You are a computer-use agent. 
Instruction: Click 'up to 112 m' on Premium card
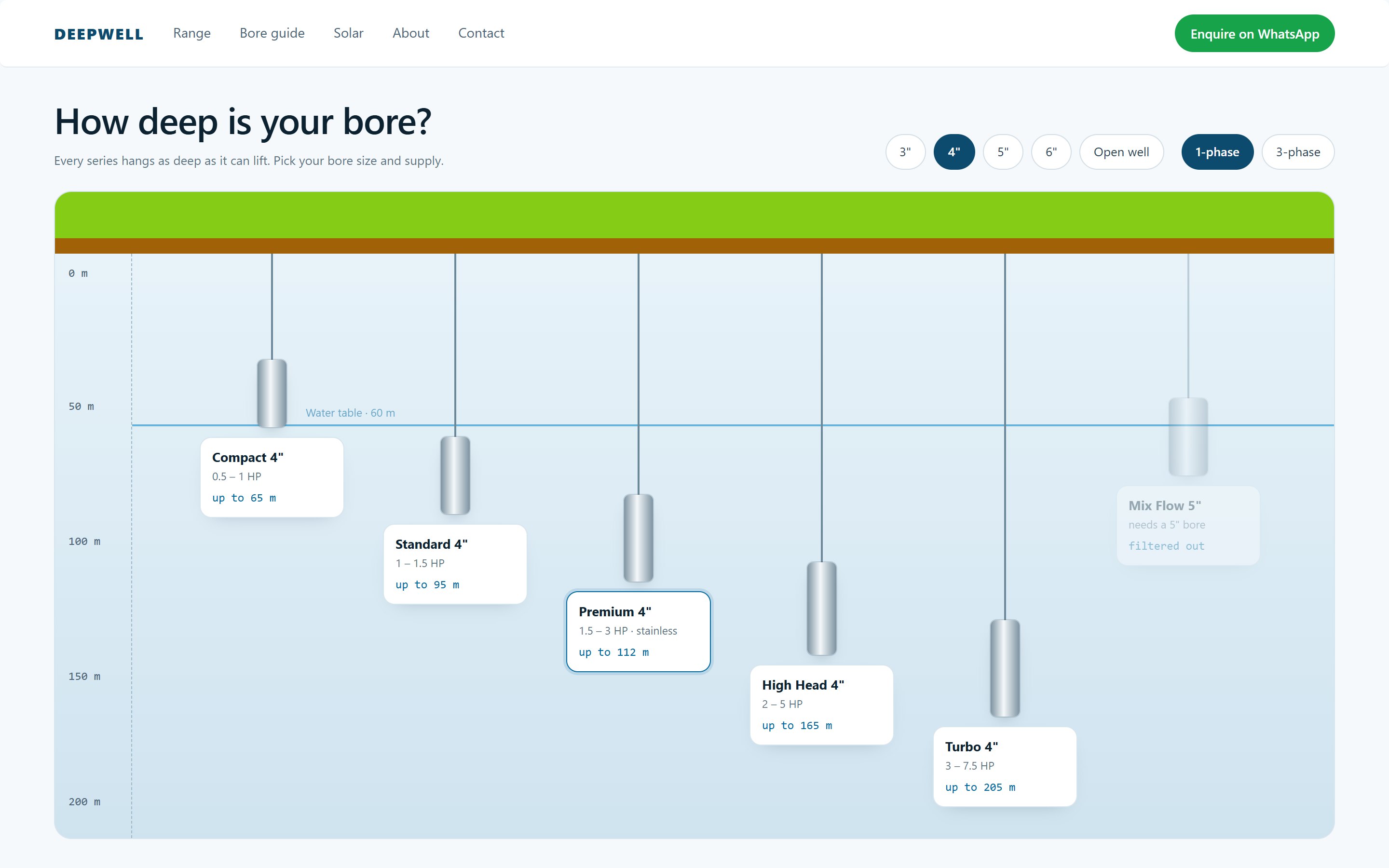click(x=613, y=652)
